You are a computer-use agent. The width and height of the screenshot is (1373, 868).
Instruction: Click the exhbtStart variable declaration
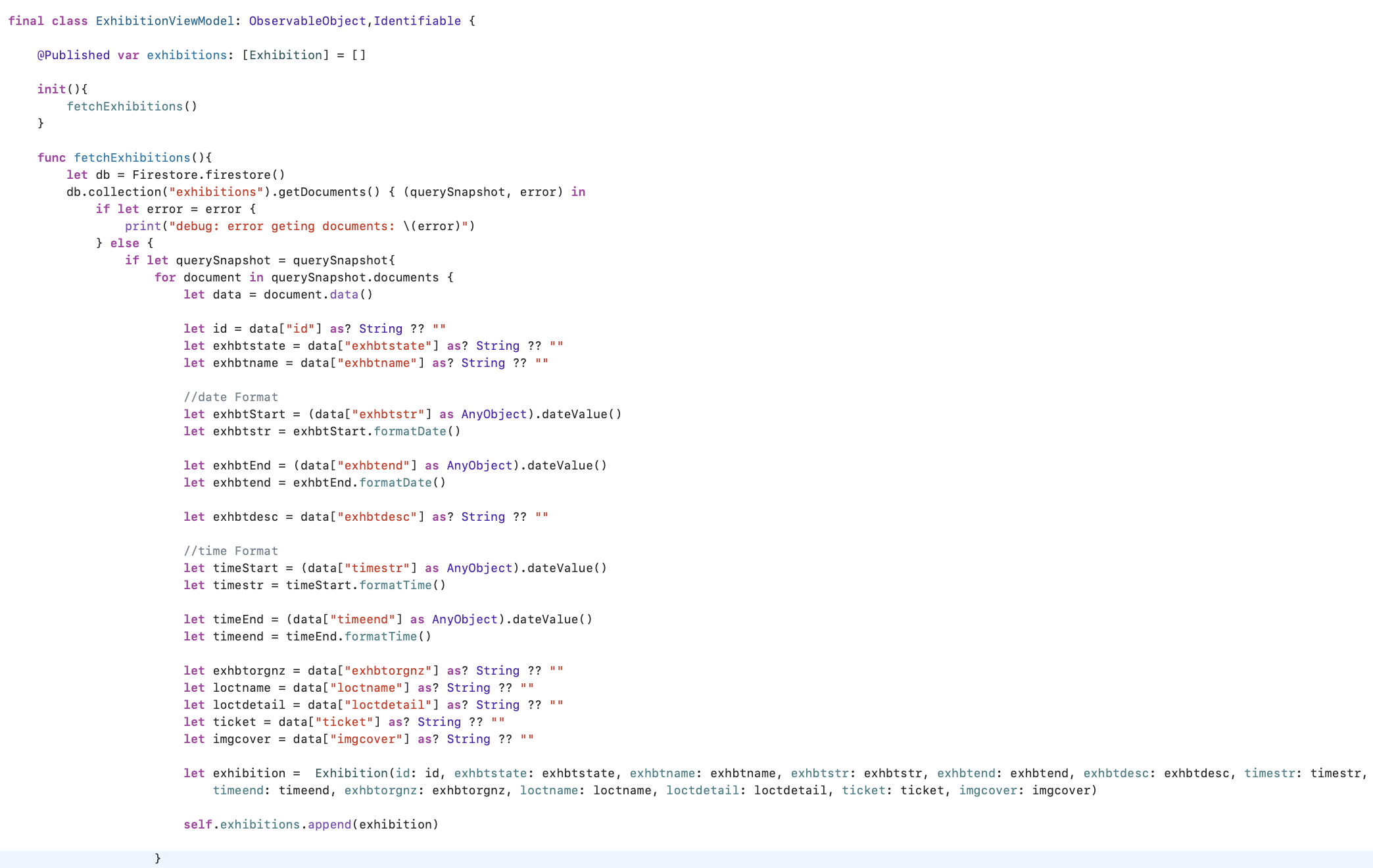click(x=249, y=414)
